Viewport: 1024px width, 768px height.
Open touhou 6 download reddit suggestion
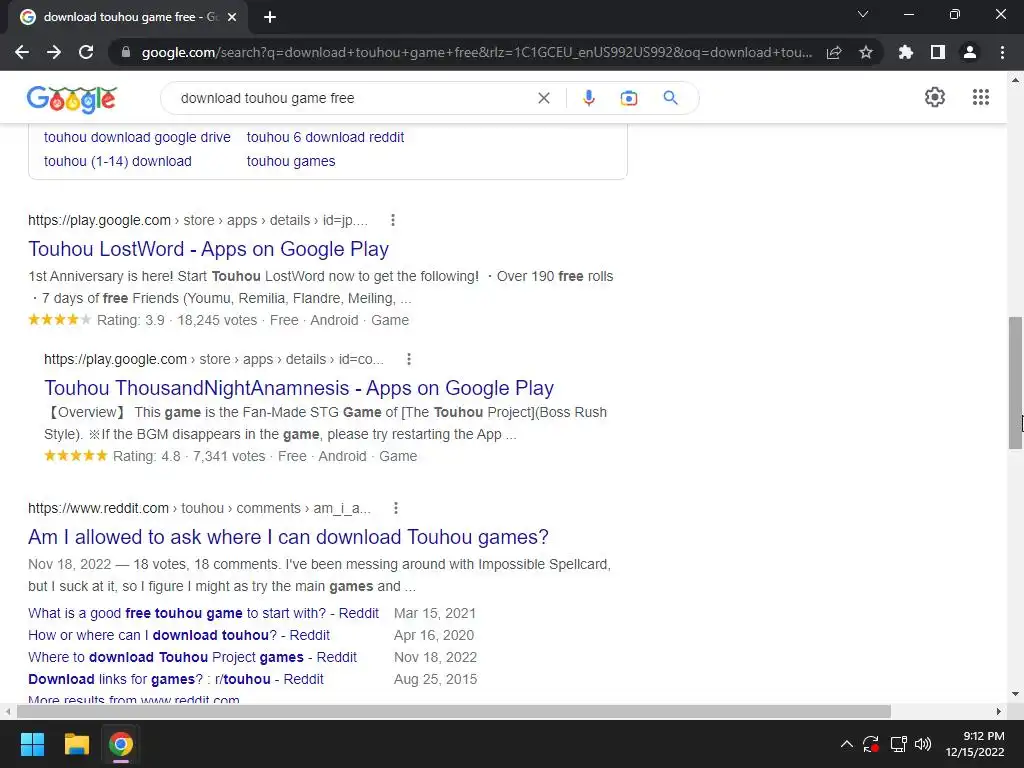coord(325,137)
